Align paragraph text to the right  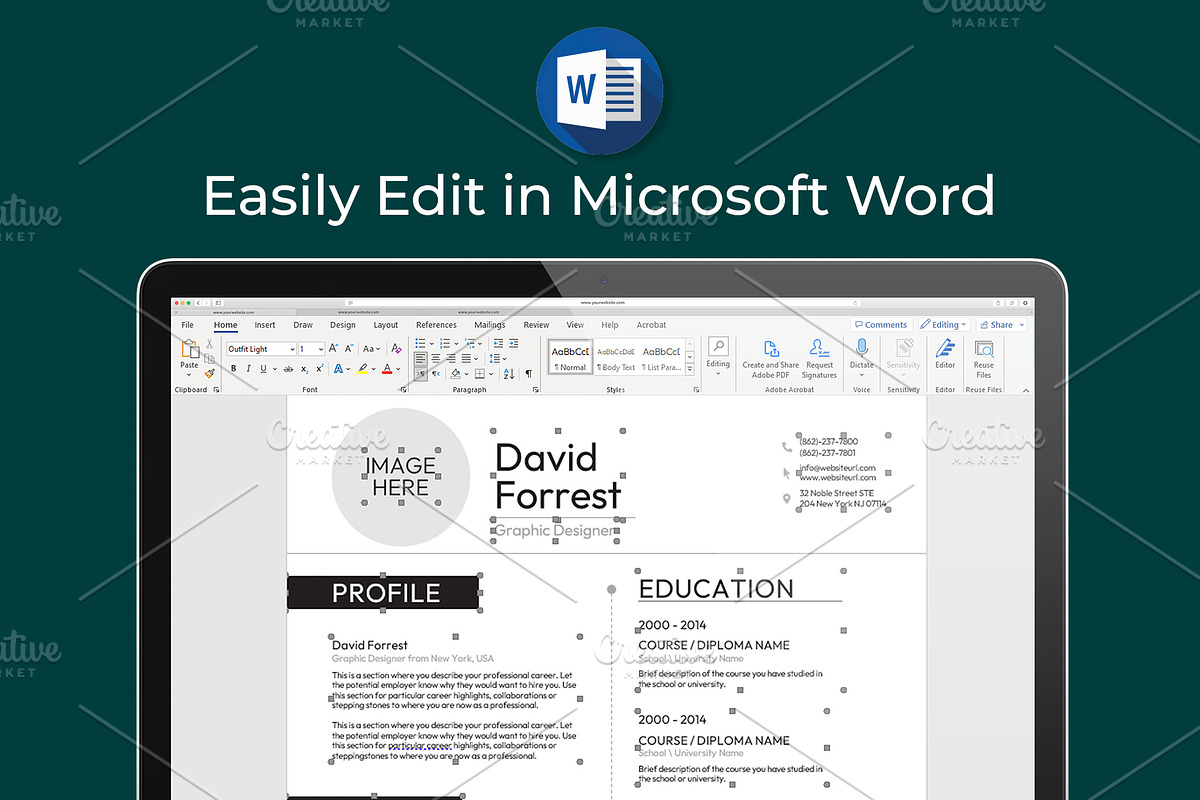(451, 358)
